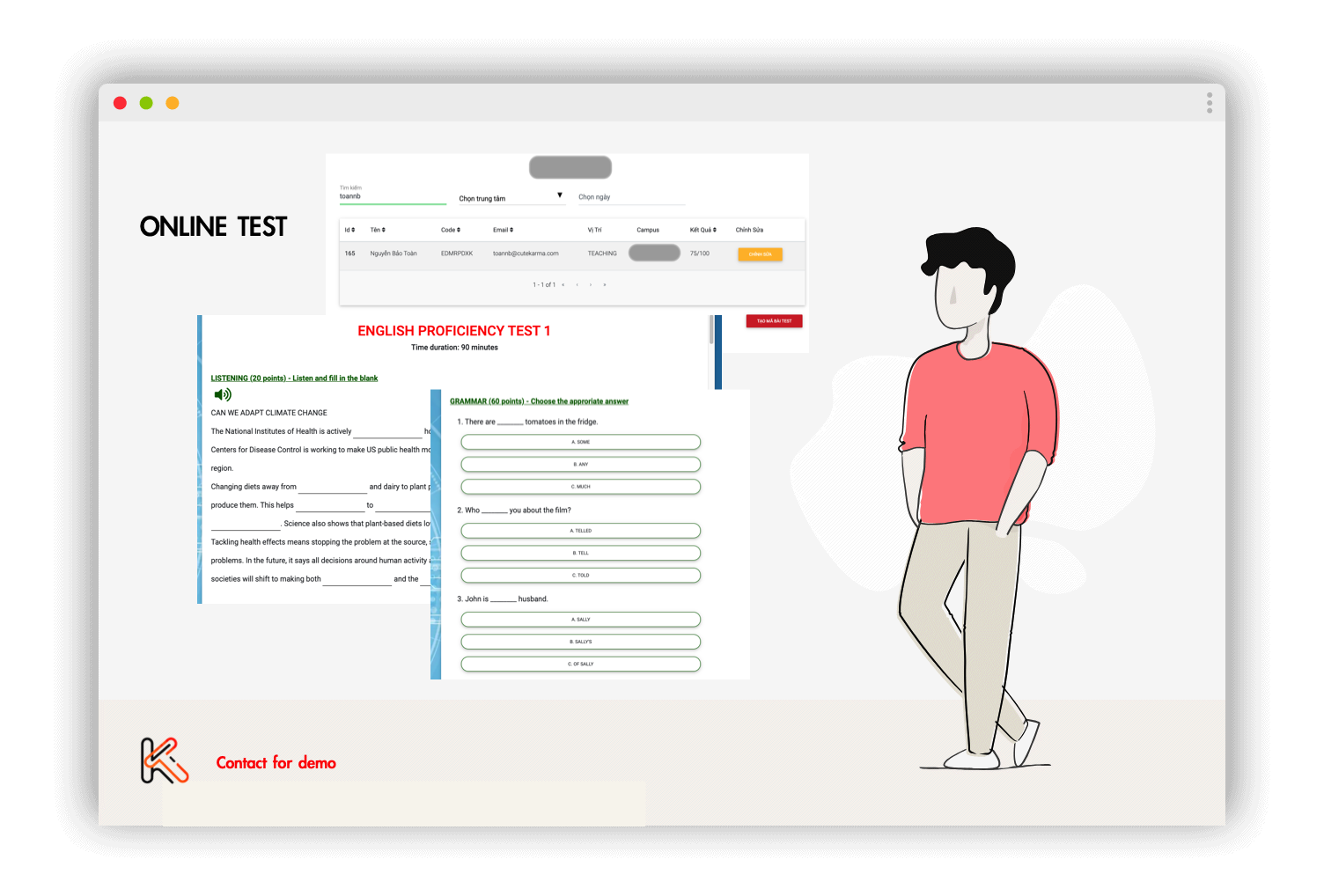Go to the last results page
This screenshot has height=896, width=1324.
click(605, 285)
